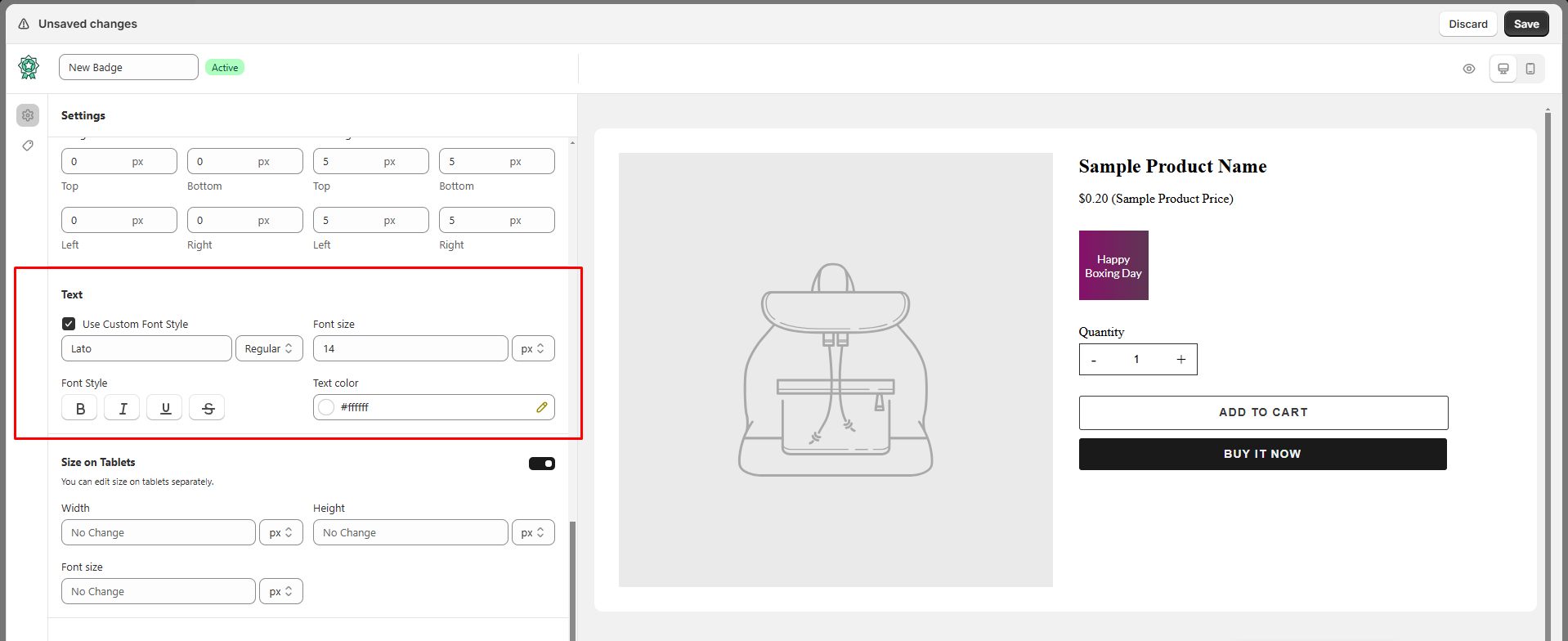The height and width of the screenshot is (641, 1568).
Task: Open the settings gear sidebar tab
Action: pos(28,115)
